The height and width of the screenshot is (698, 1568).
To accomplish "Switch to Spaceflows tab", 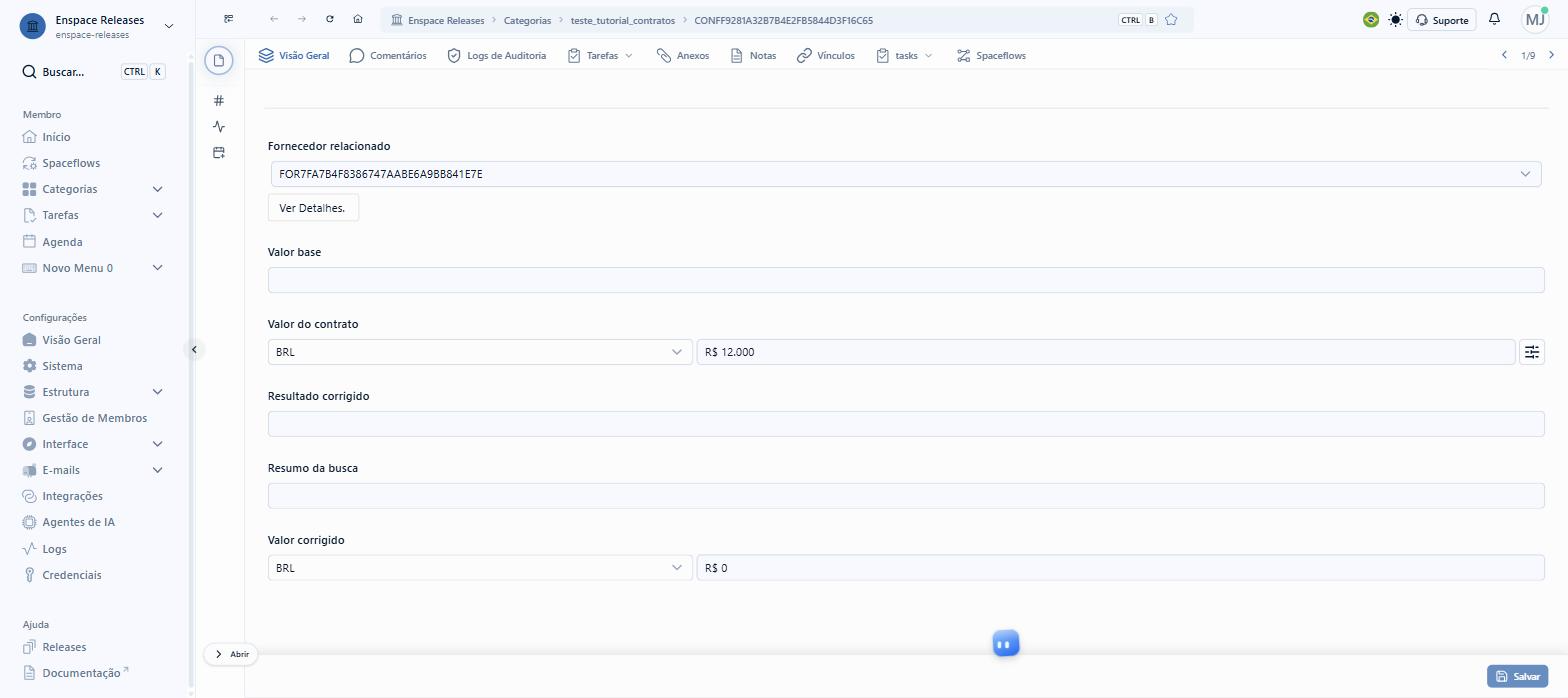I will (991, 56).
